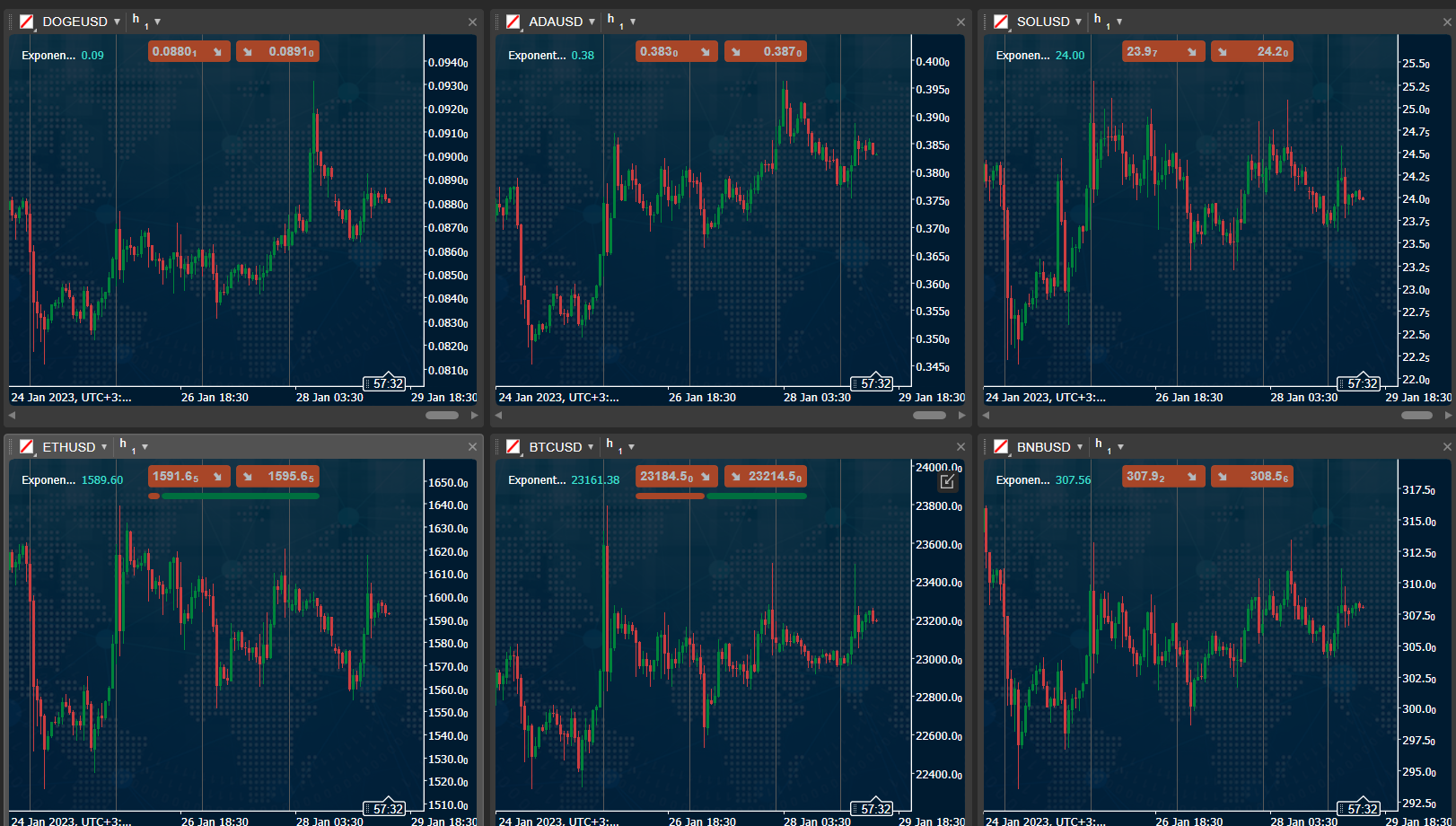Select the Exponen... 0.38 indicator on ADAUSD
This screenshot has height=826, width=1456.
click(551, 56)
